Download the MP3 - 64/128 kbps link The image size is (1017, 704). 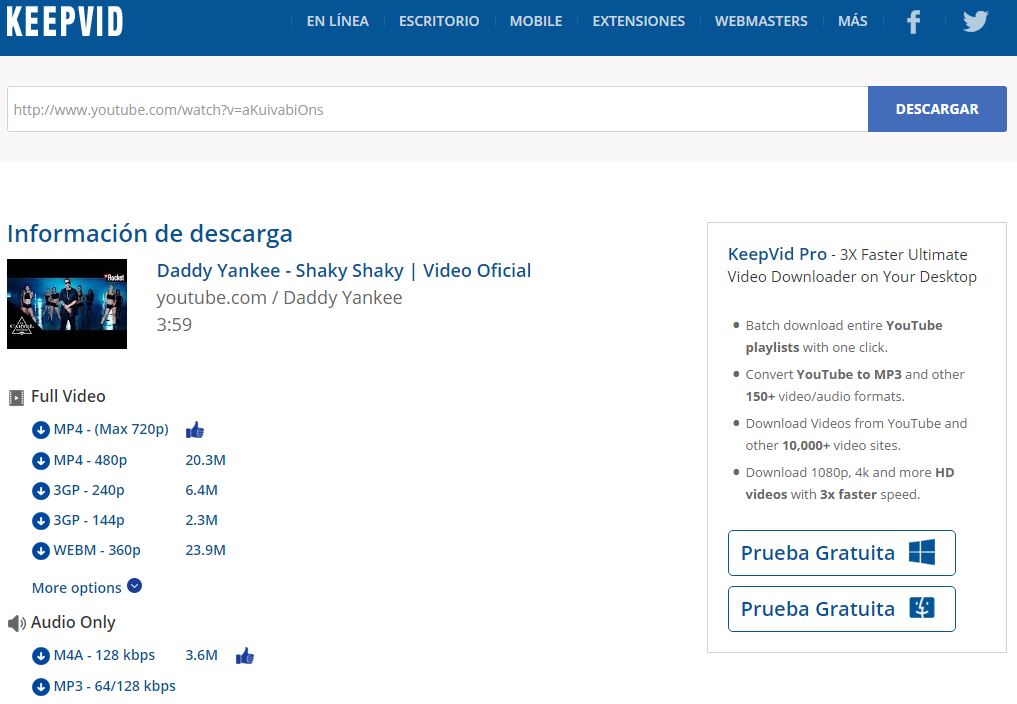pos(114,686)
